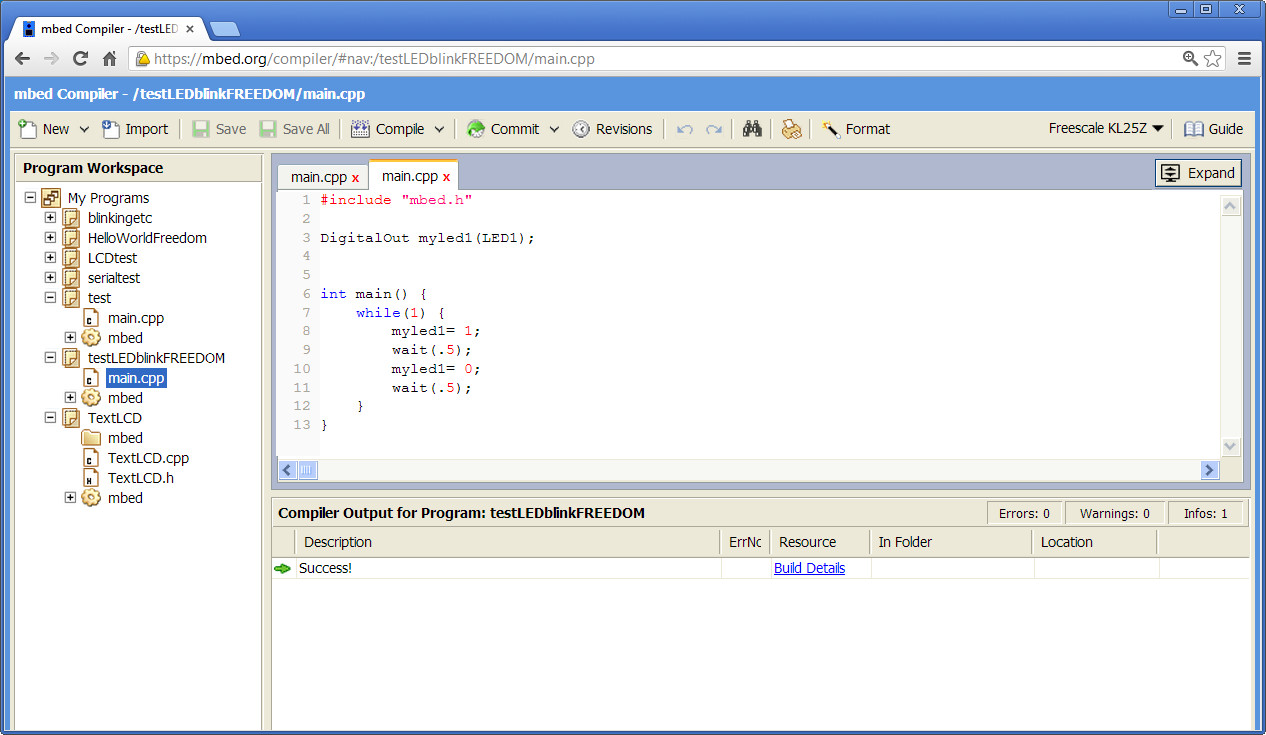Image resolution: width=1266 pixels, height=735 pixels.
Task: Click the Expand editor button
Action: 1198,173
